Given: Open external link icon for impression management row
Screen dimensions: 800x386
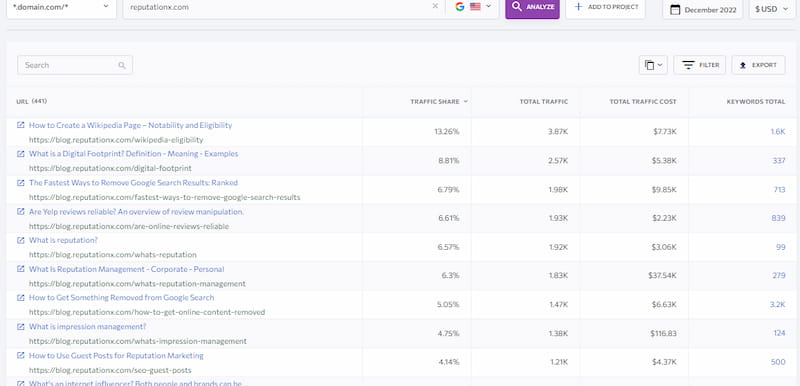Looking at the screenshot, I should [20, 326].
